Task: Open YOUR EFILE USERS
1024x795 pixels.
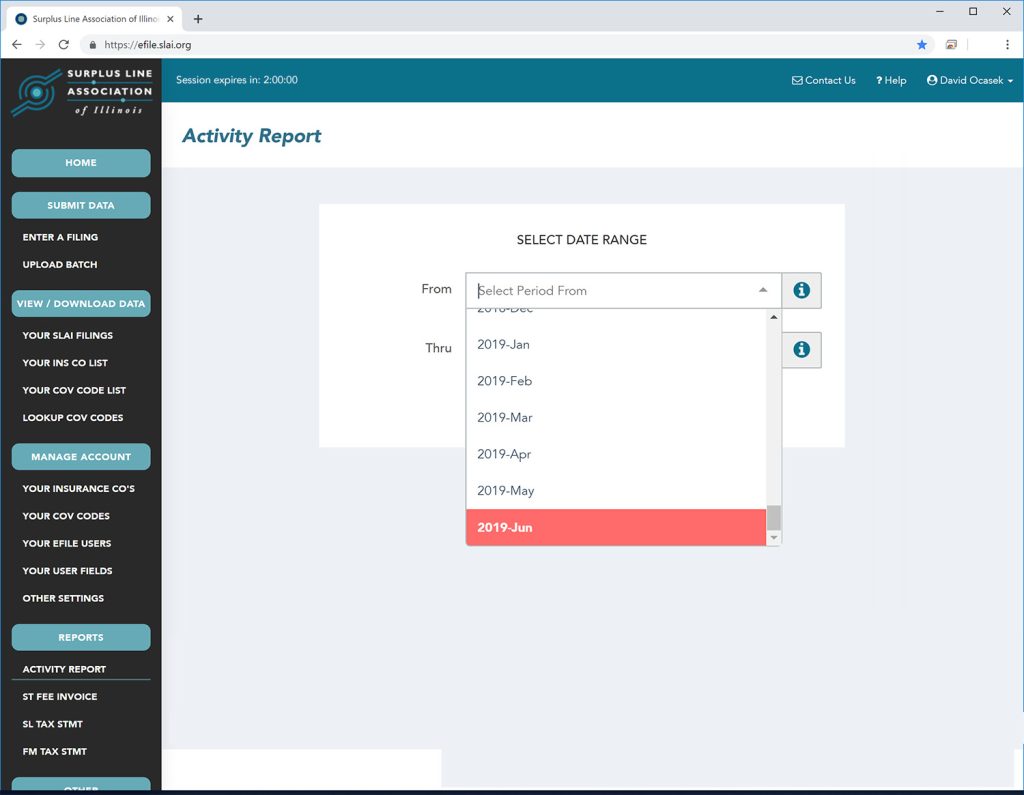Action: pos(67,544)
